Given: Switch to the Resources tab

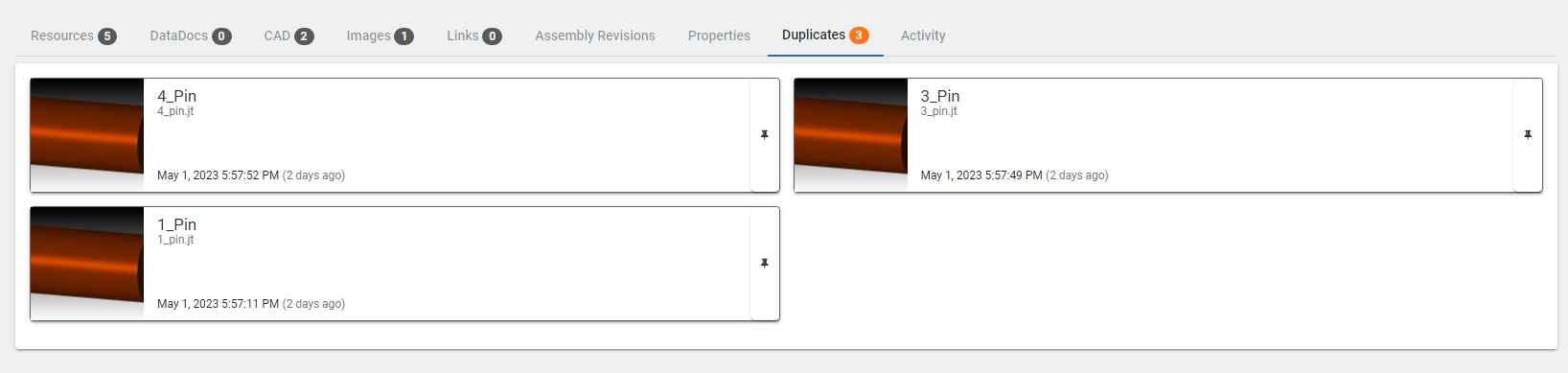Looking at the screenshot, I should [x=74, y=35].
